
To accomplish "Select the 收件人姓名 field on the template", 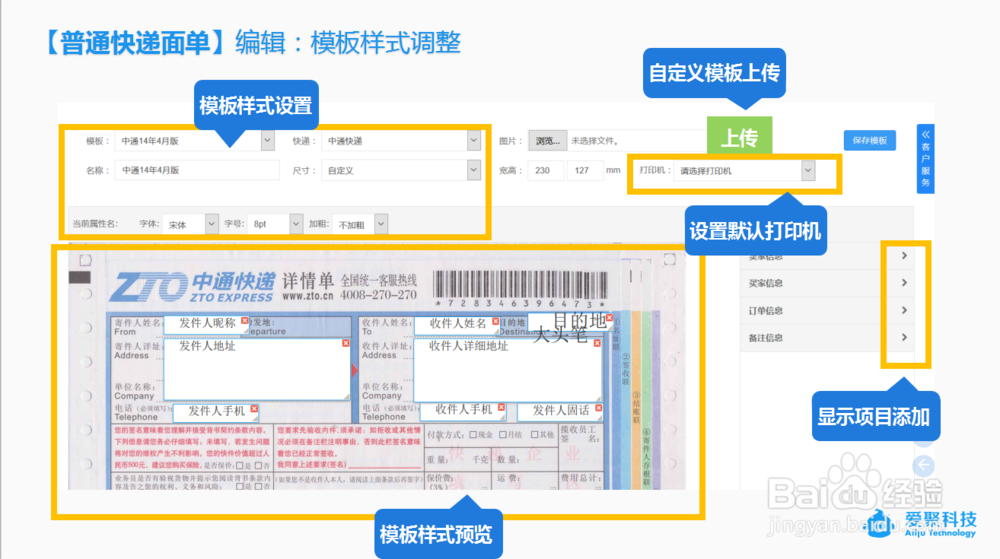I will [457, 324].
